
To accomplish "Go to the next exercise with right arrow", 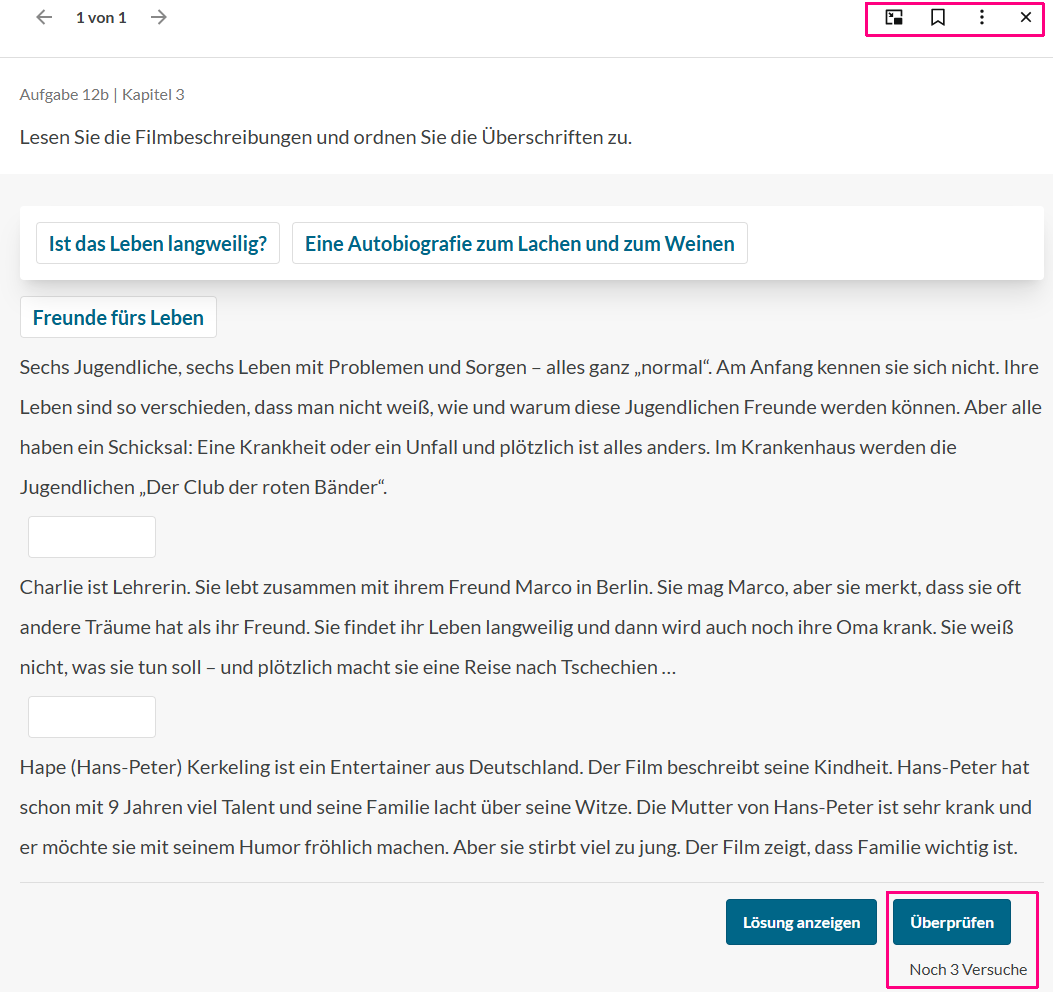I will (158, 17).
